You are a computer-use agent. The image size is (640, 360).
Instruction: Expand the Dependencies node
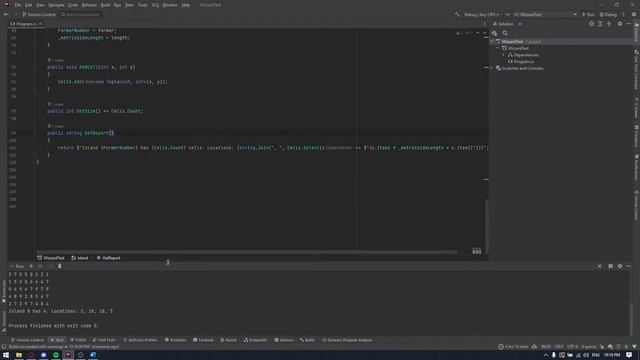click(504, 55)
